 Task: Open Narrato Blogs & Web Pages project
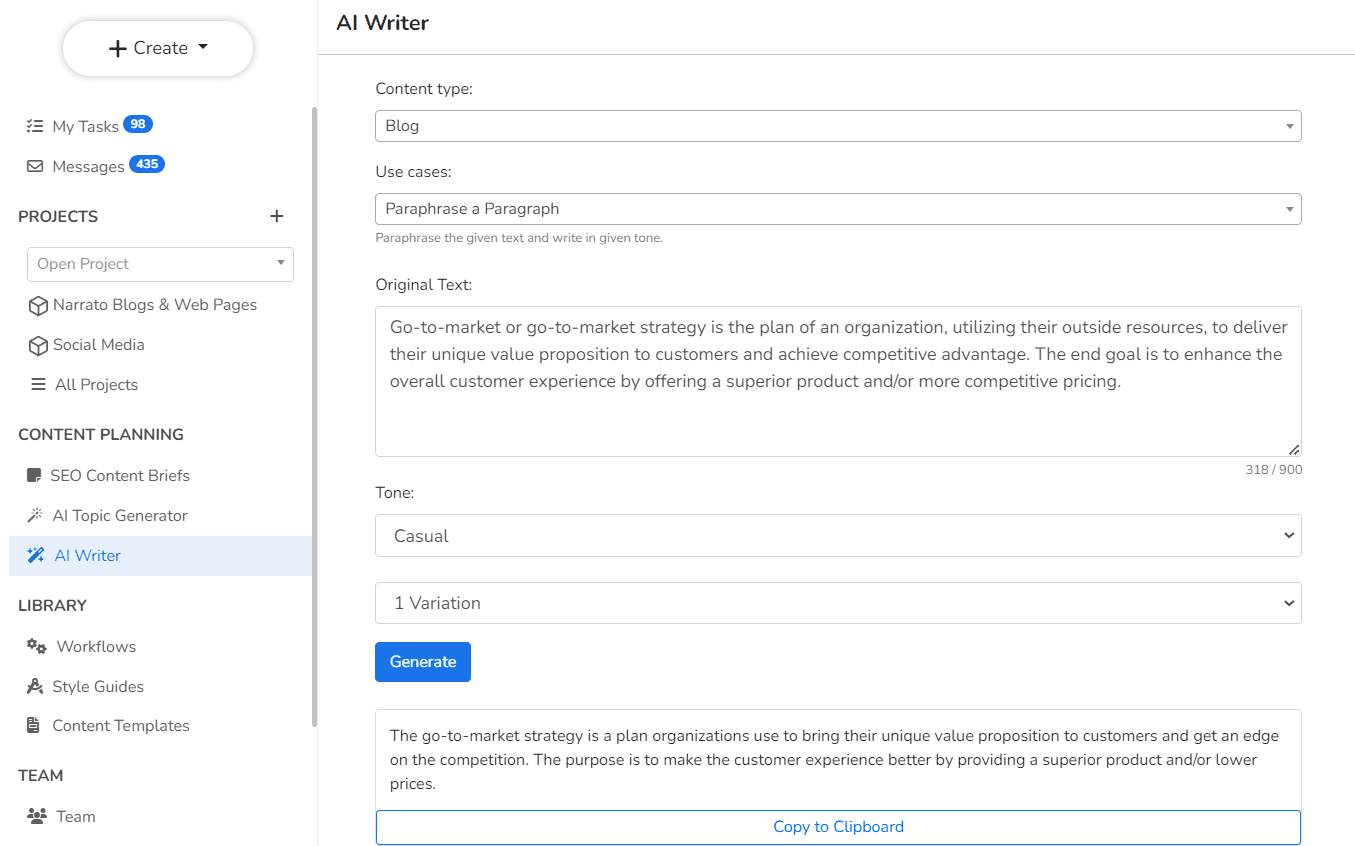(x=154, y=305)
